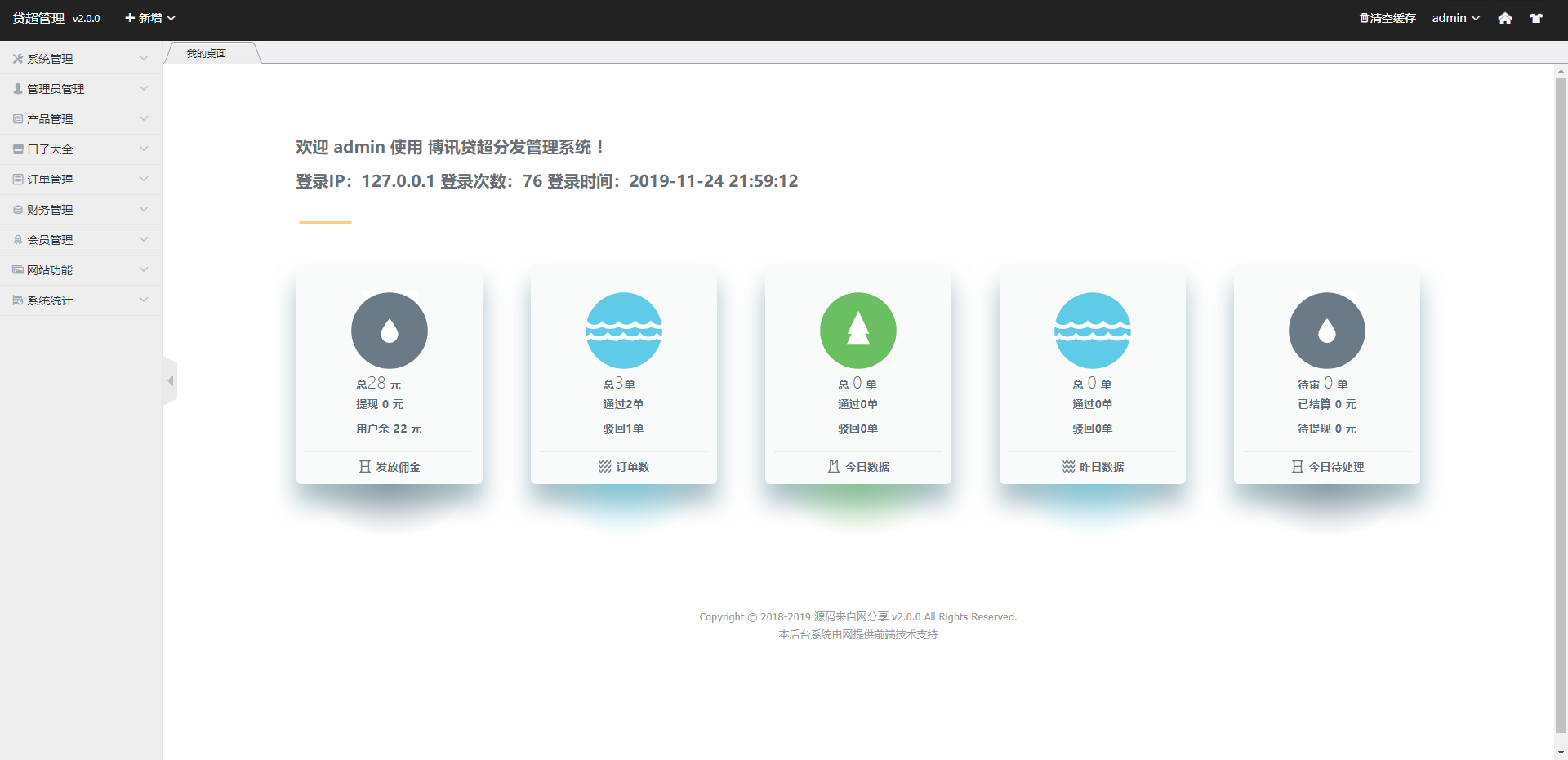Select the 我的桌面 tab
This screenshot has width=1568, height=760.
pyautogui.click(x=207, y=54)
